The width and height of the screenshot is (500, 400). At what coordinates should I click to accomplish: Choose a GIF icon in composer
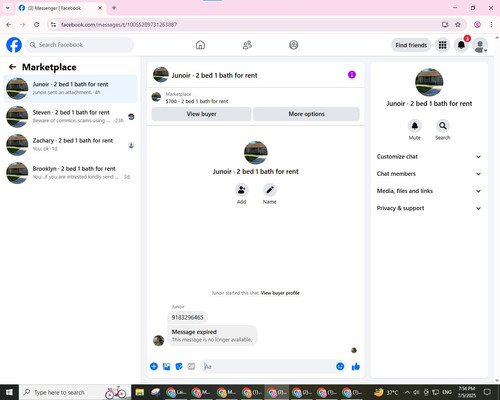point(191,367)
